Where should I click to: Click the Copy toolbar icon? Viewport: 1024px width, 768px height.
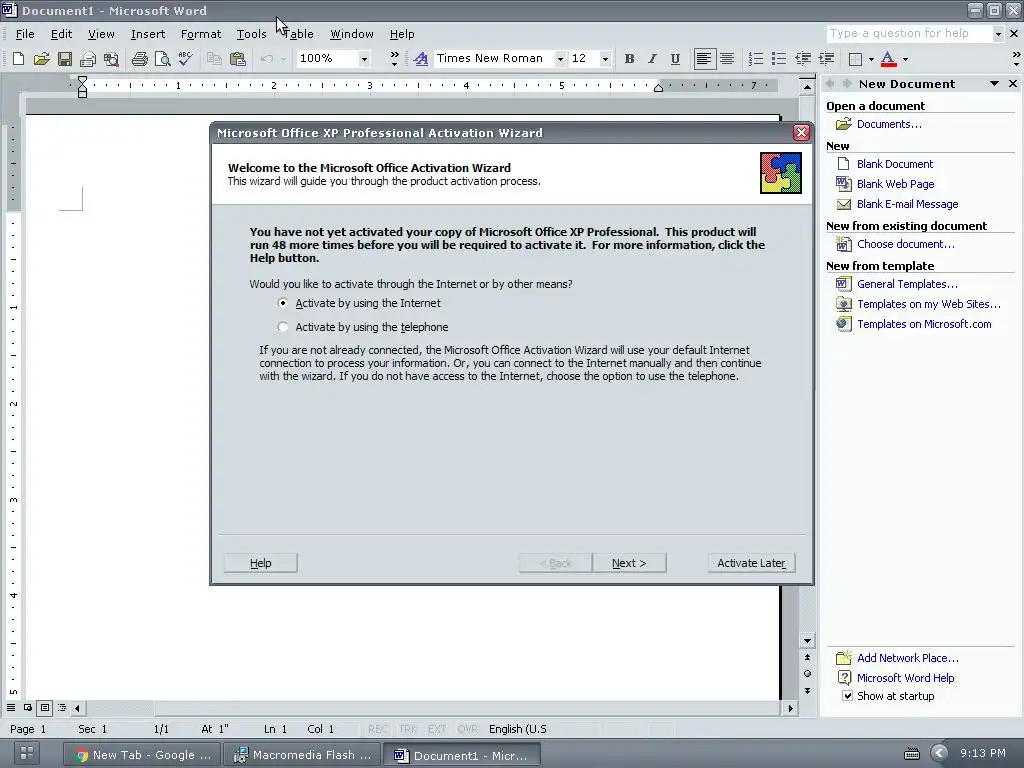tap(214, 59)
